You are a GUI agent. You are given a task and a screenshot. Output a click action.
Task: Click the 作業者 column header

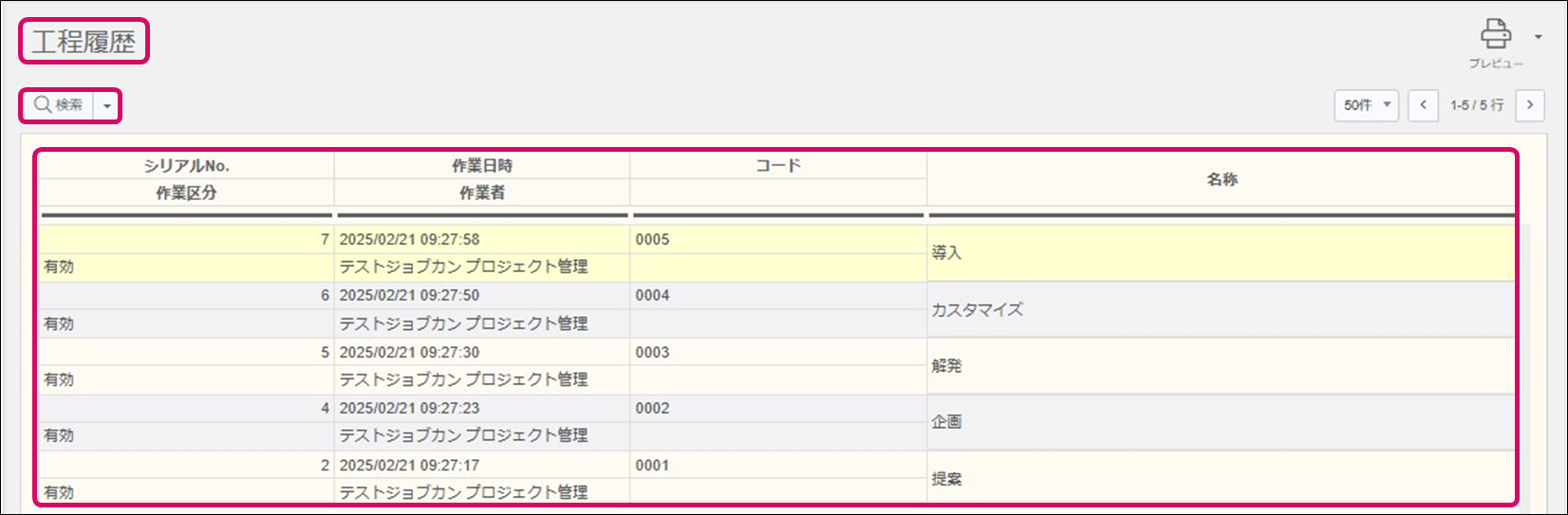(x=482, y=193)
